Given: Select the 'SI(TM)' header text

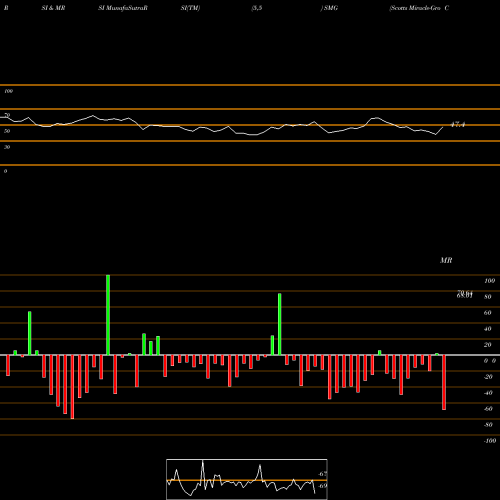Looking at the screenshot, I should click(x=190, y=8).
